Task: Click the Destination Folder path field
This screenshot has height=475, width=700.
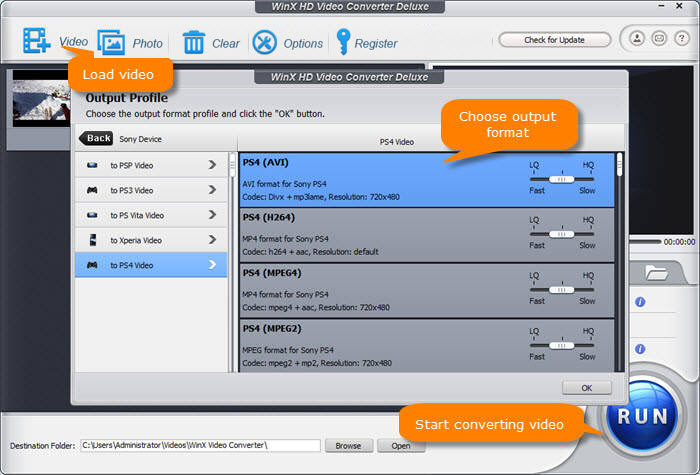Action: 200,445
